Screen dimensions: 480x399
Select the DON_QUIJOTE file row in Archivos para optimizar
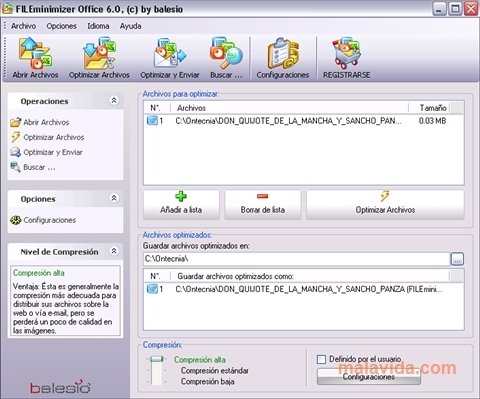tap(303, 121)
